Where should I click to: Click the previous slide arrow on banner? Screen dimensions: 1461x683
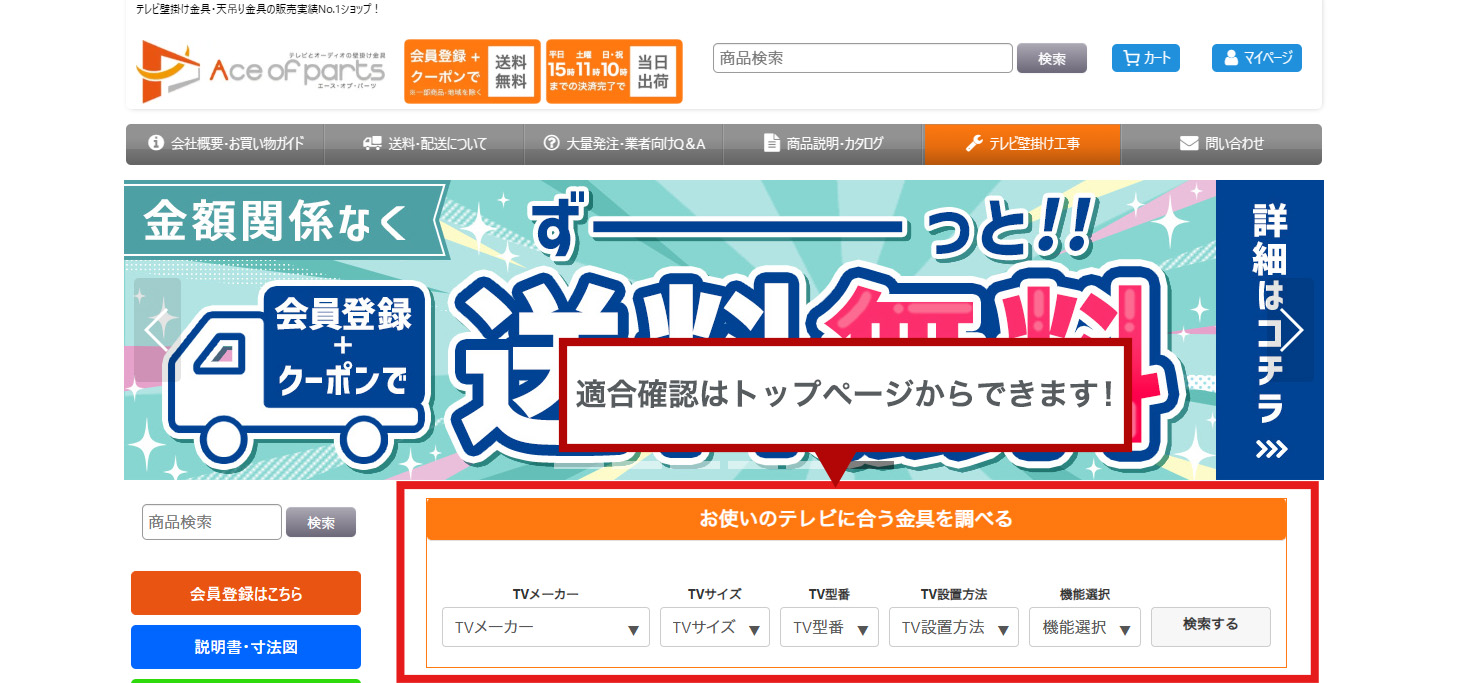[x=158, y=330]
